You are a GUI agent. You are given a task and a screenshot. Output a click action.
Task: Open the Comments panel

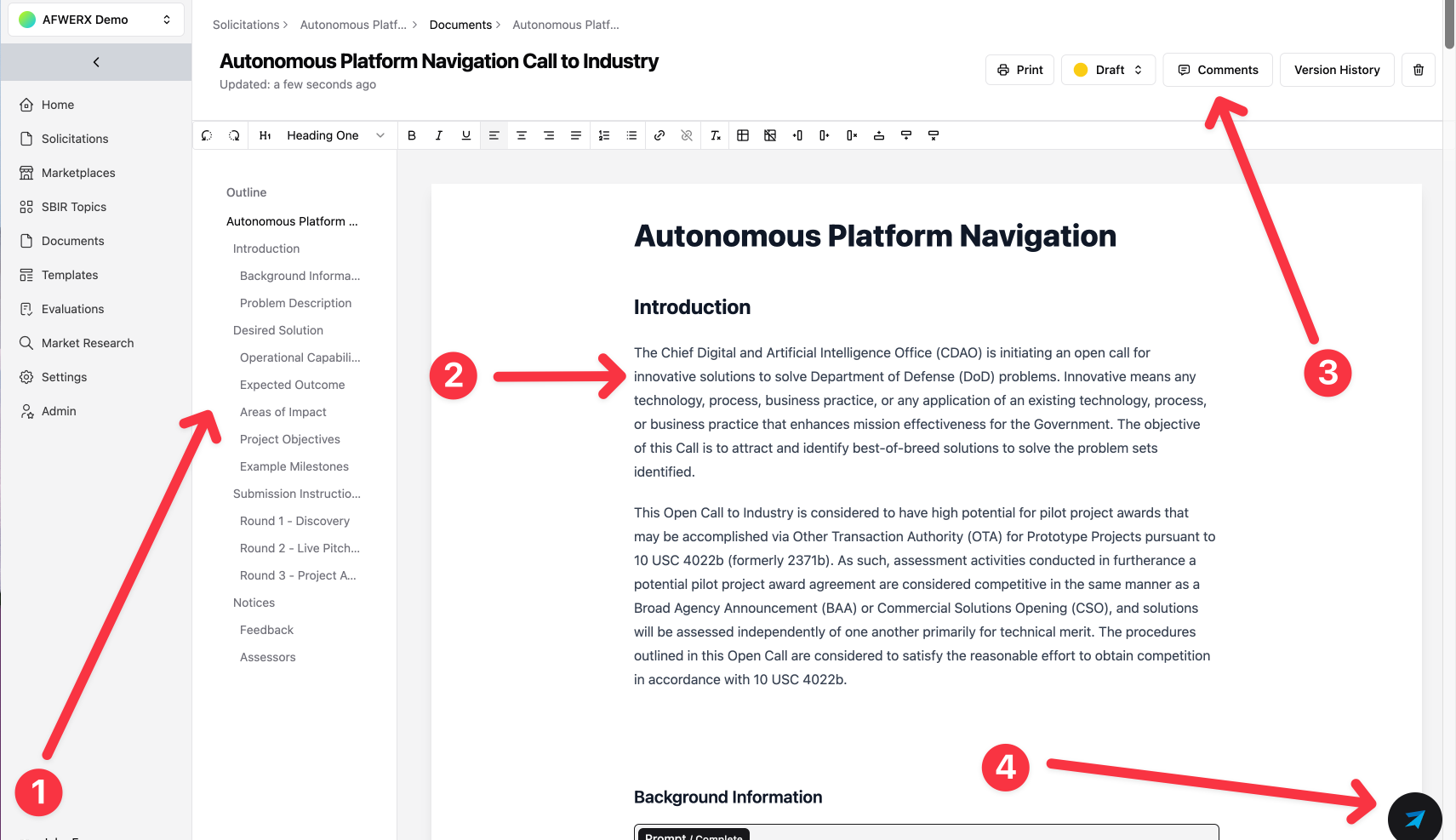[1218, 70]
